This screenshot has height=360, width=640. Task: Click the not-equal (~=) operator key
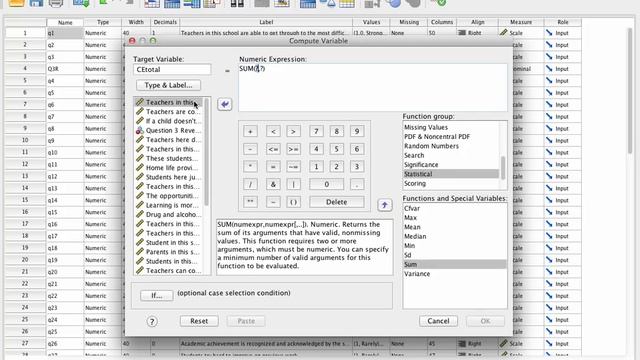tap(293, 167)
